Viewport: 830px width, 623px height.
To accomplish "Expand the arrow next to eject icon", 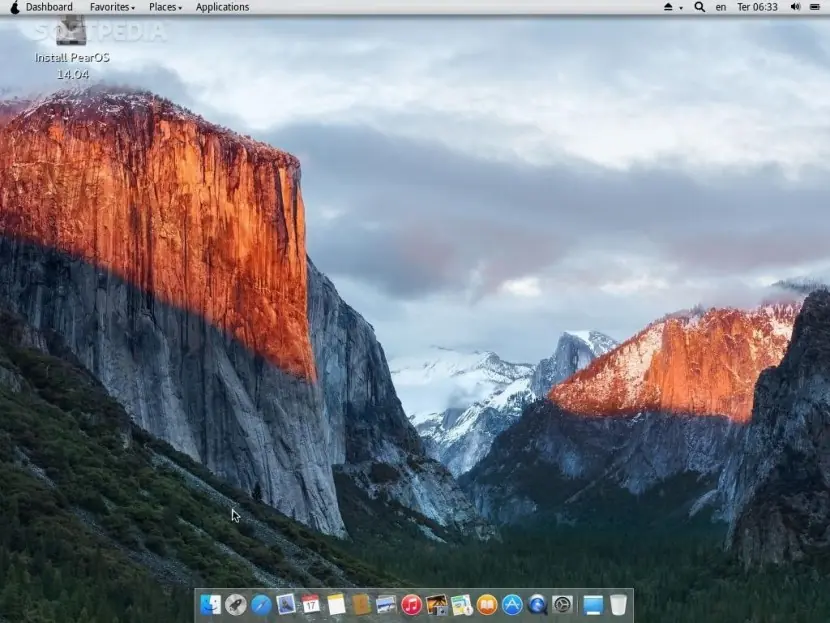I will click(x=681, y=8).
